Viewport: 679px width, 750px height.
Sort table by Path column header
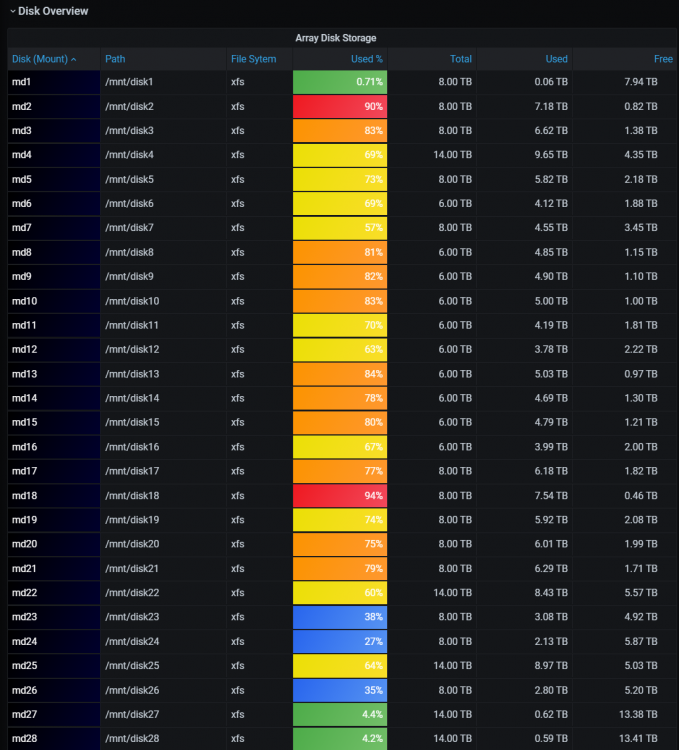coord(115,59)
